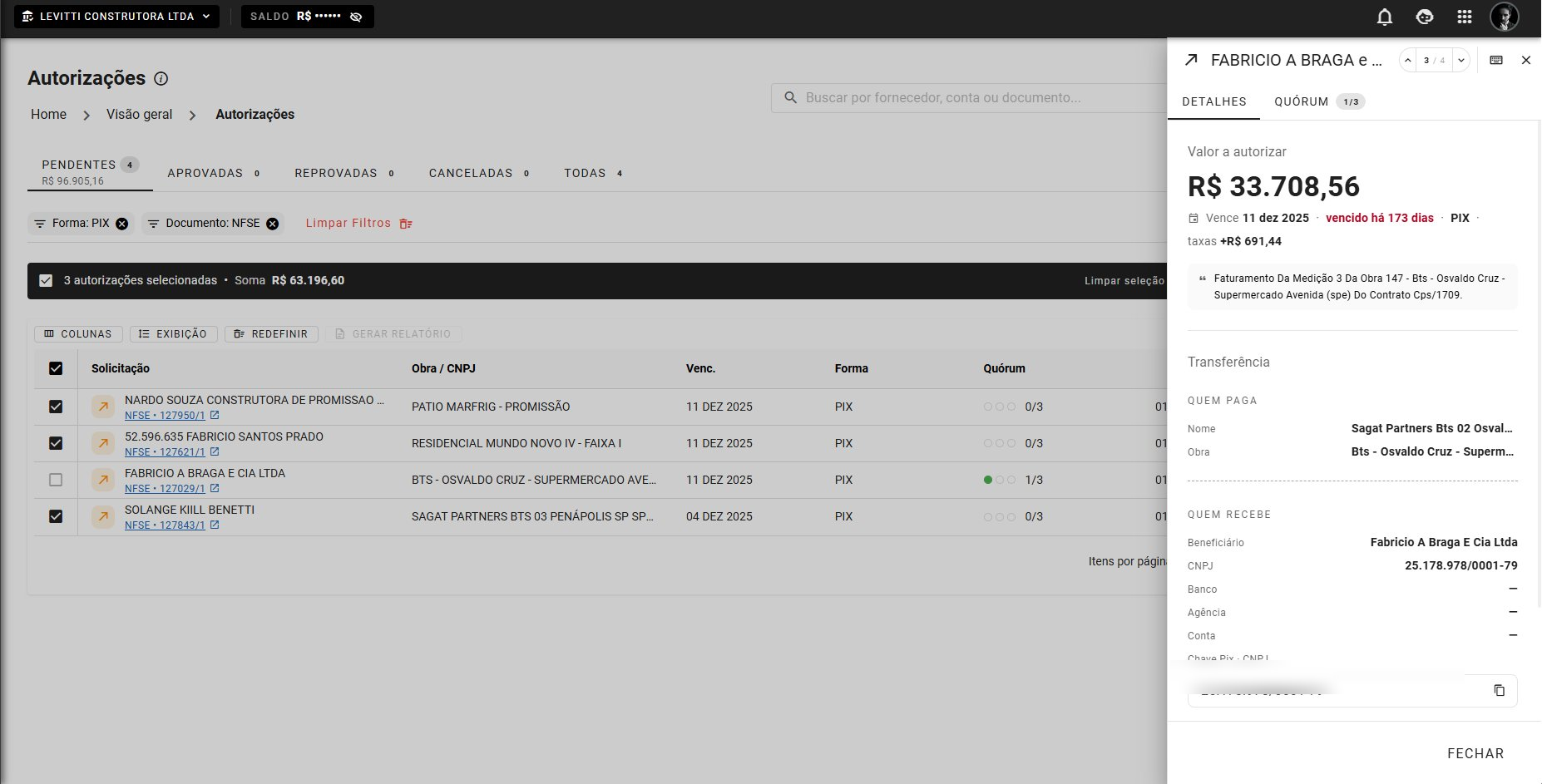
Task: Check the FABRICIO A BRAGA row checkbox
Action: click(56, 480)
